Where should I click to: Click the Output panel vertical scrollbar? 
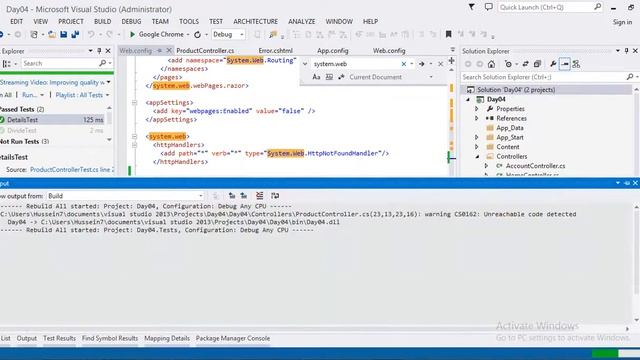636,264
